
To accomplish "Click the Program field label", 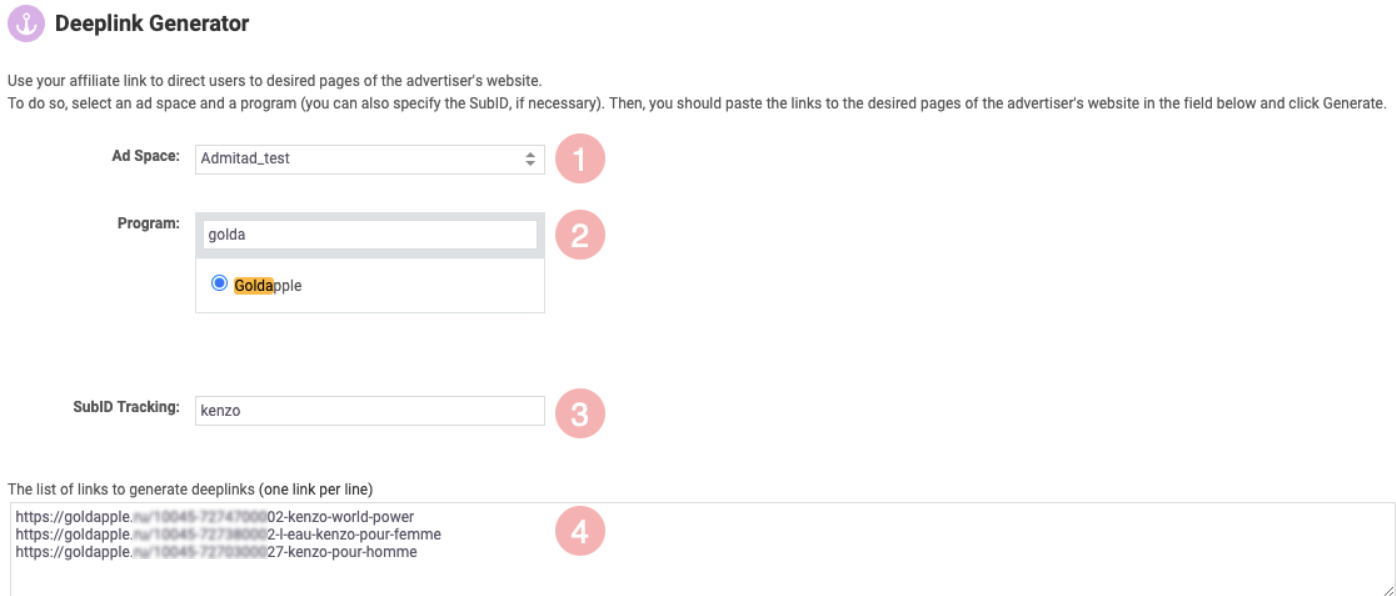I will [x=149, y=223].
